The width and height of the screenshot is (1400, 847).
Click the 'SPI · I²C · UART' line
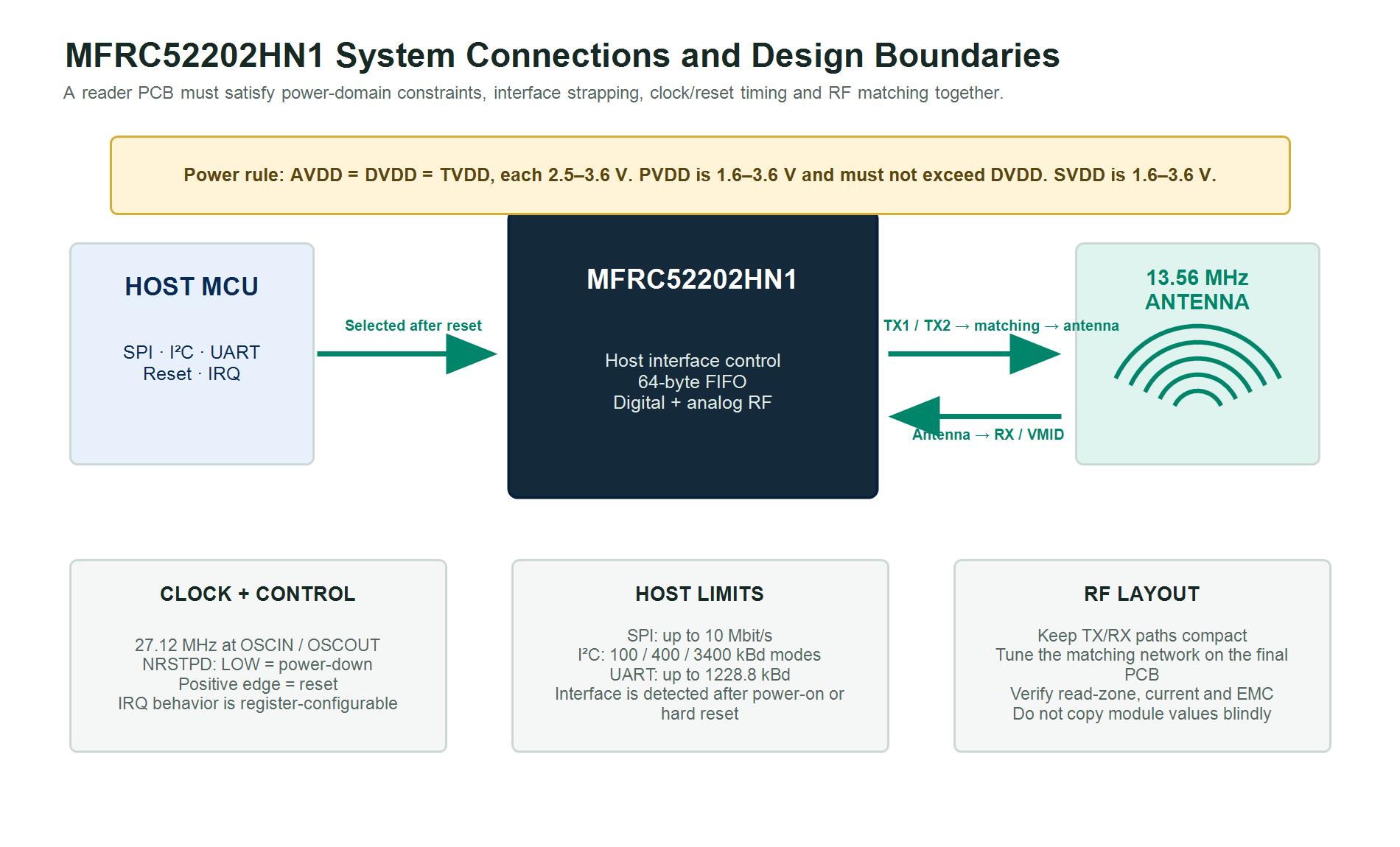[192, 352]
